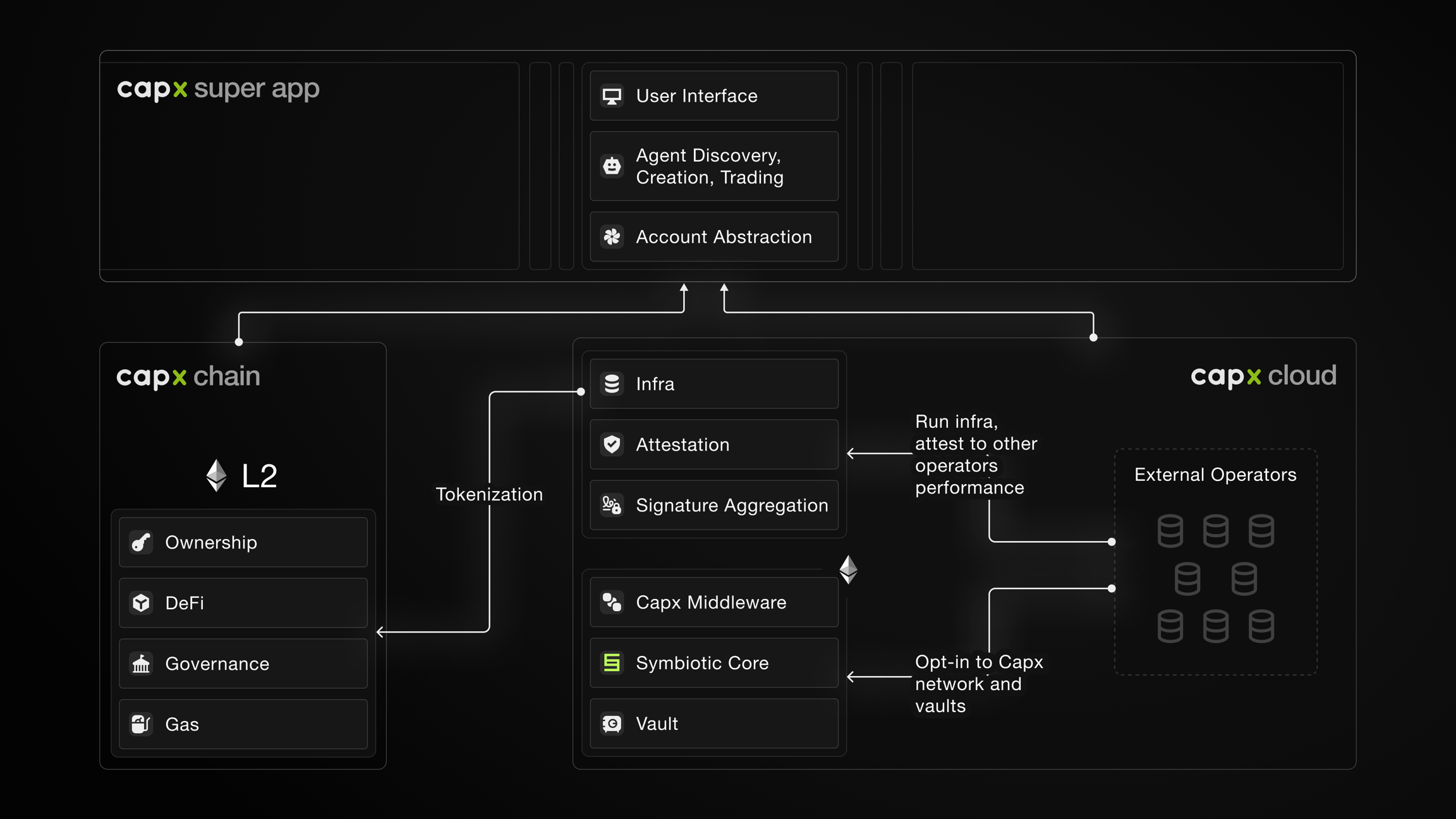This screenshot has height=819, width=1456.
Task: Click the Ethereum logo next to L2
Action: pos(217,475)
